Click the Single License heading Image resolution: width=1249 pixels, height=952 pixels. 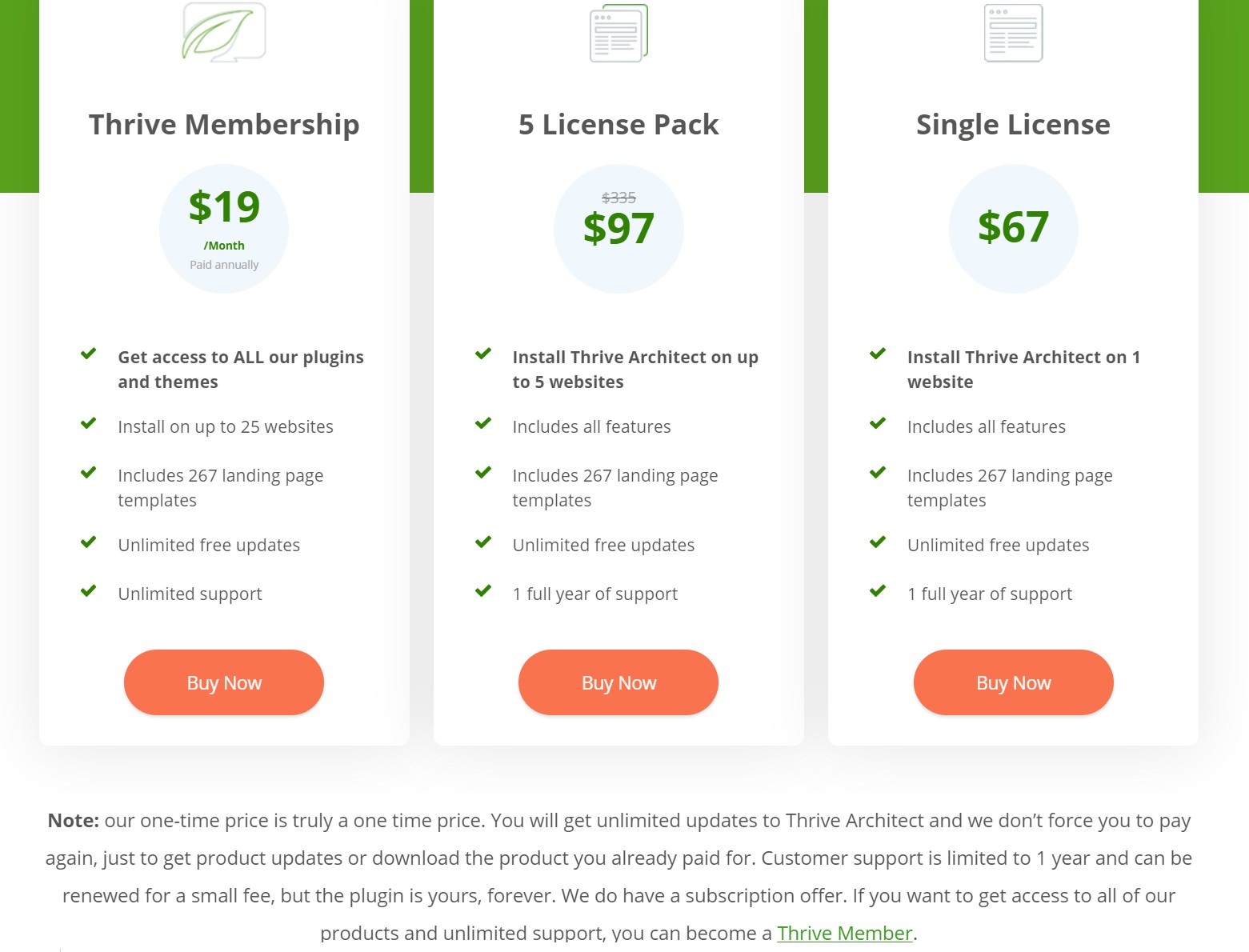pos(1013,125)
